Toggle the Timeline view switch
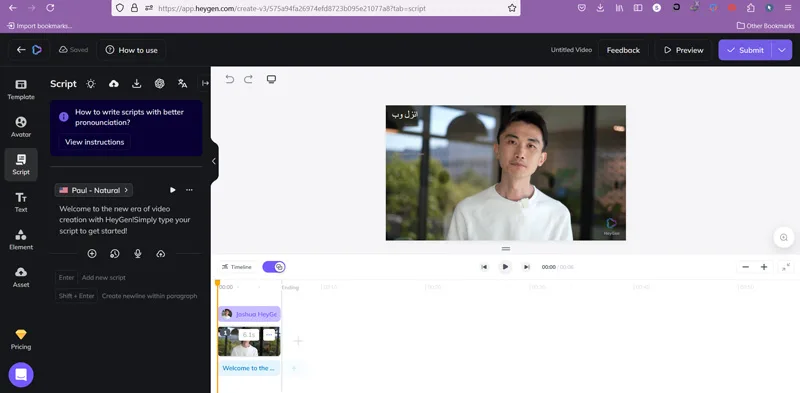 coord(274,267)
